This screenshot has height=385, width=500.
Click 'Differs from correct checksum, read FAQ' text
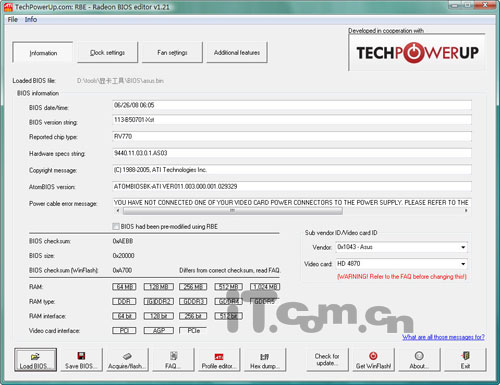pos(229,270)
